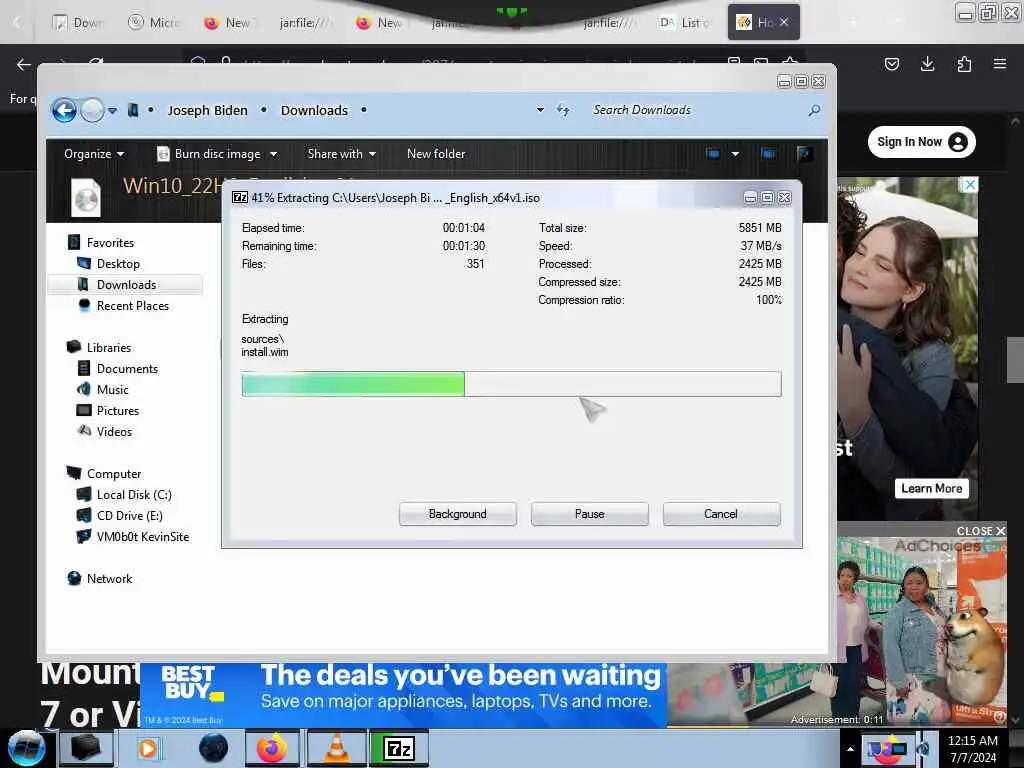
Task: Open Firefox downloads icon
Action: pos(927,64)
